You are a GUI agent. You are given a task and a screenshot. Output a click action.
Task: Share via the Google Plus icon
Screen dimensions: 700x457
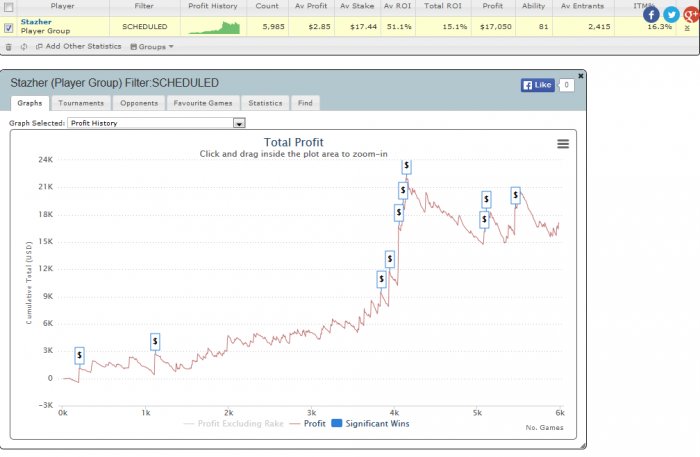691,15
